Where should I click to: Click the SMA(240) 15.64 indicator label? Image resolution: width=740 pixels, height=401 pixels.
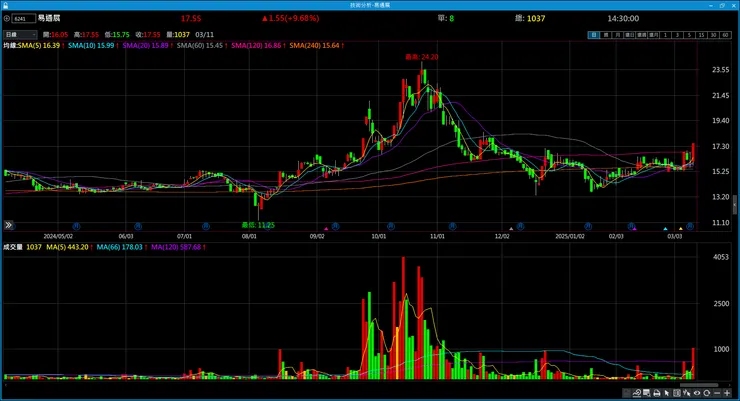pos(314,46)
